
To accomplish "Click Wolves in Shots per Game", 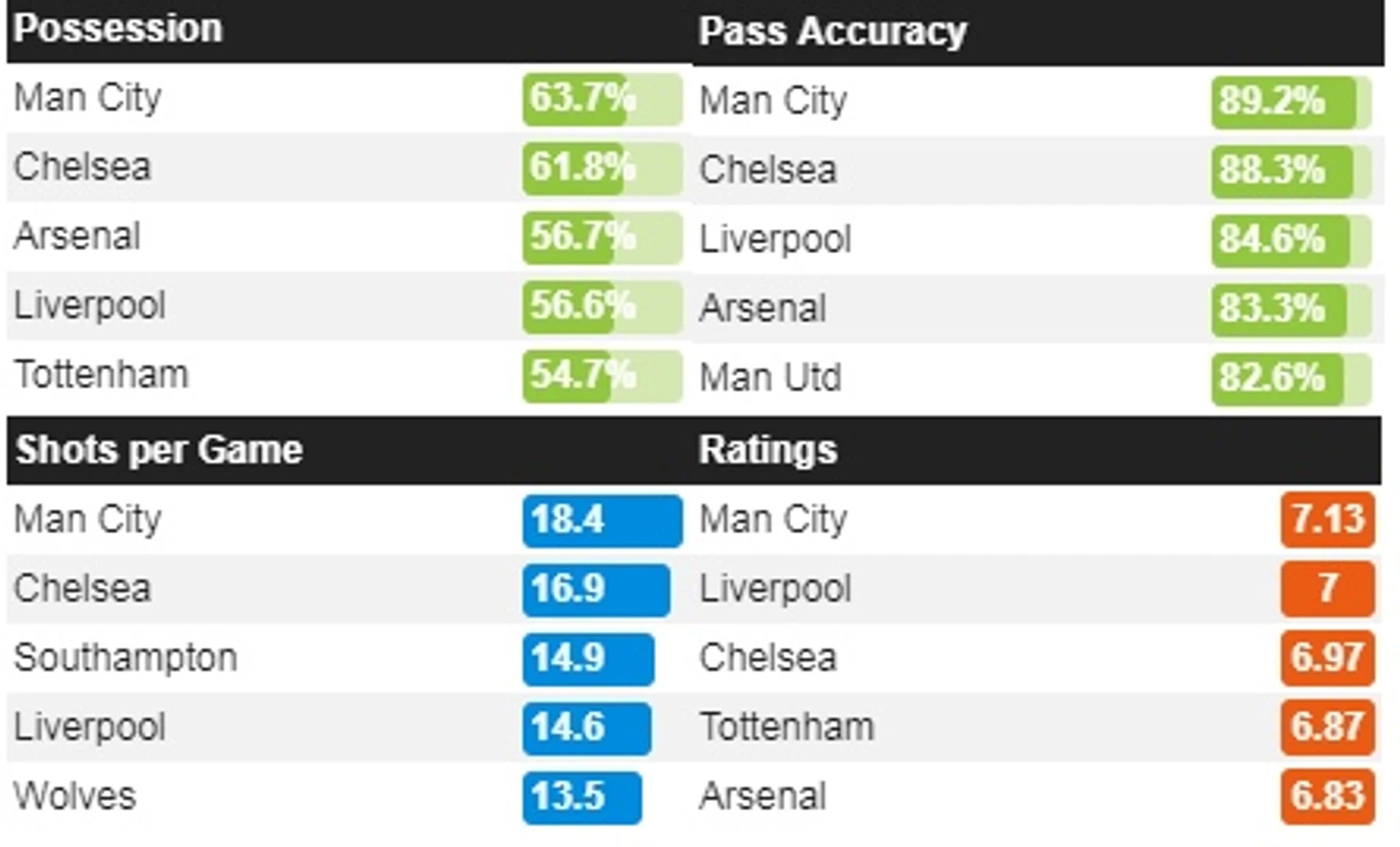I will (x=75, y=796).
